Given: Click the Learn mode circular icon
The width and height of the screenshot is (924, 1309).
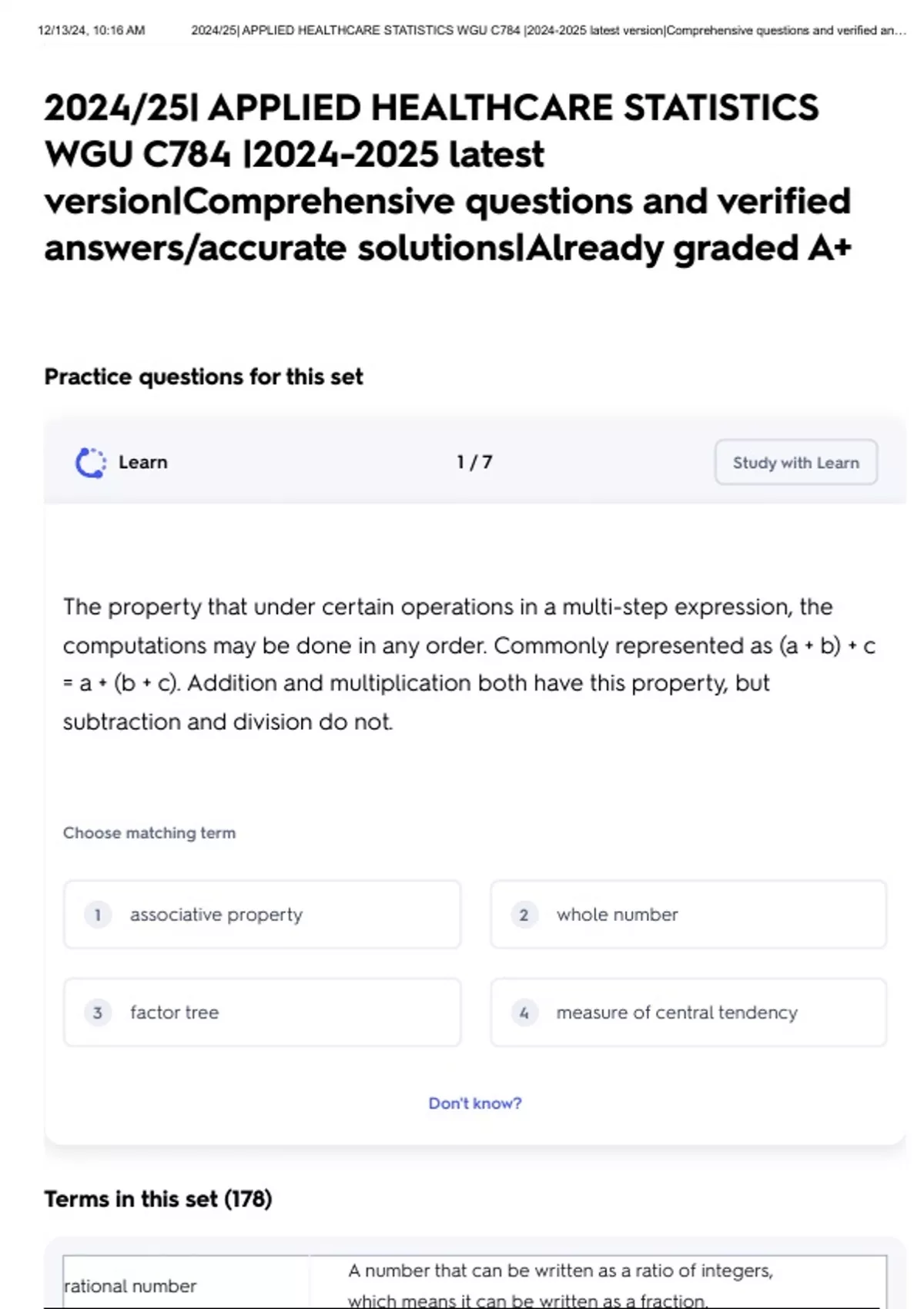Looking at the screenshot, I should 91,463.
